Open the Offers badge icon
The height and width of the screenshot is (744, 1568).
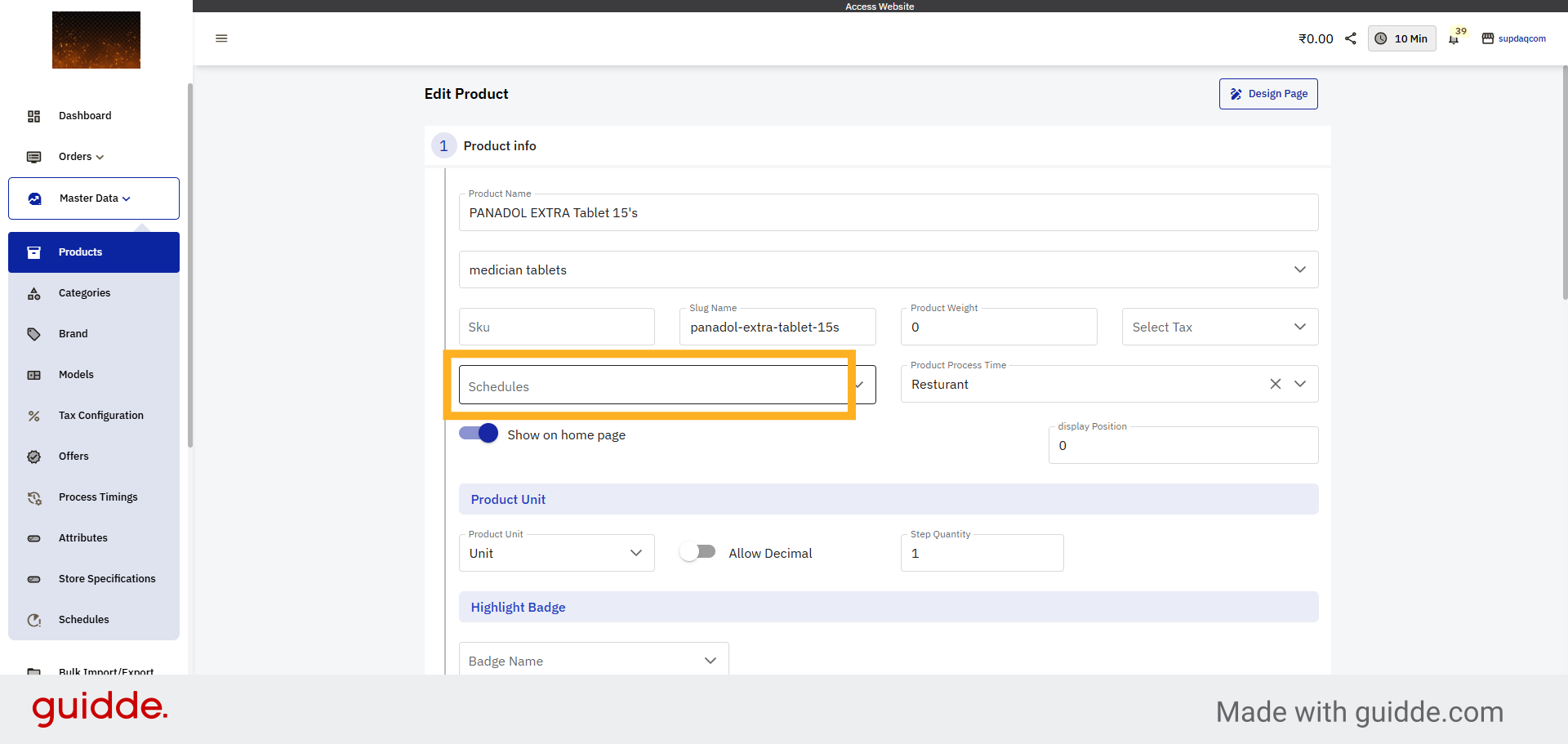(x=33, y=457)
